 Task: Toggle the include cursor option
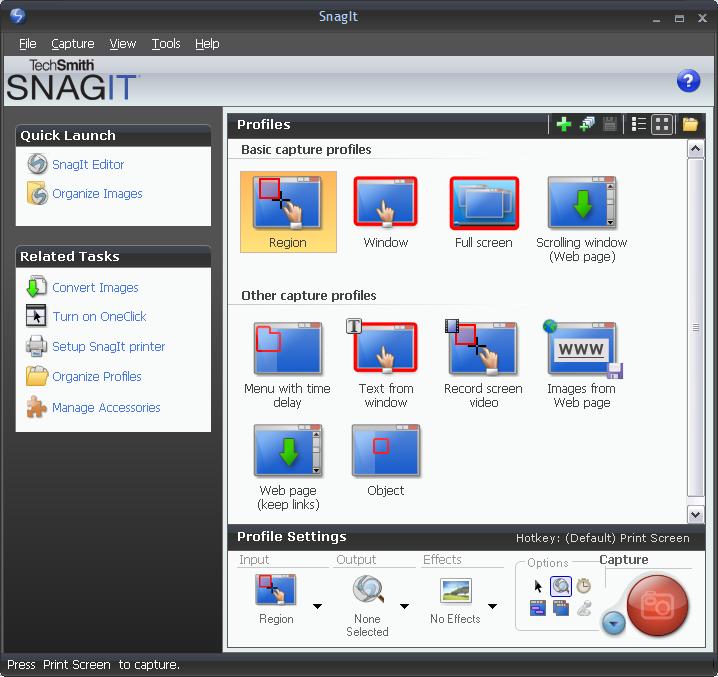(538, 586)
